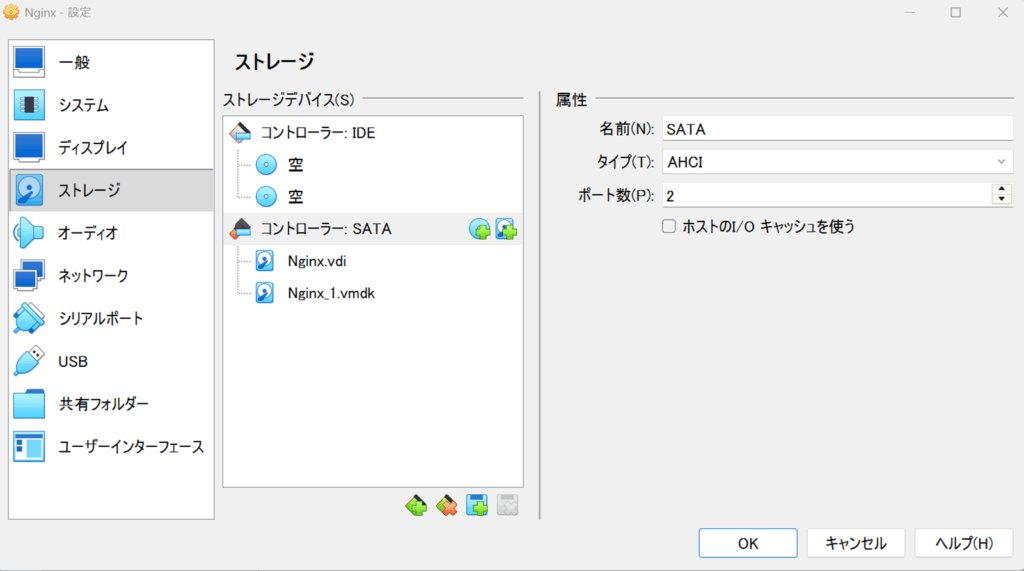The image size is (1024, 571).
Task: Select the Nginx_1.vmdk disk entry
Action: [330, 293]
